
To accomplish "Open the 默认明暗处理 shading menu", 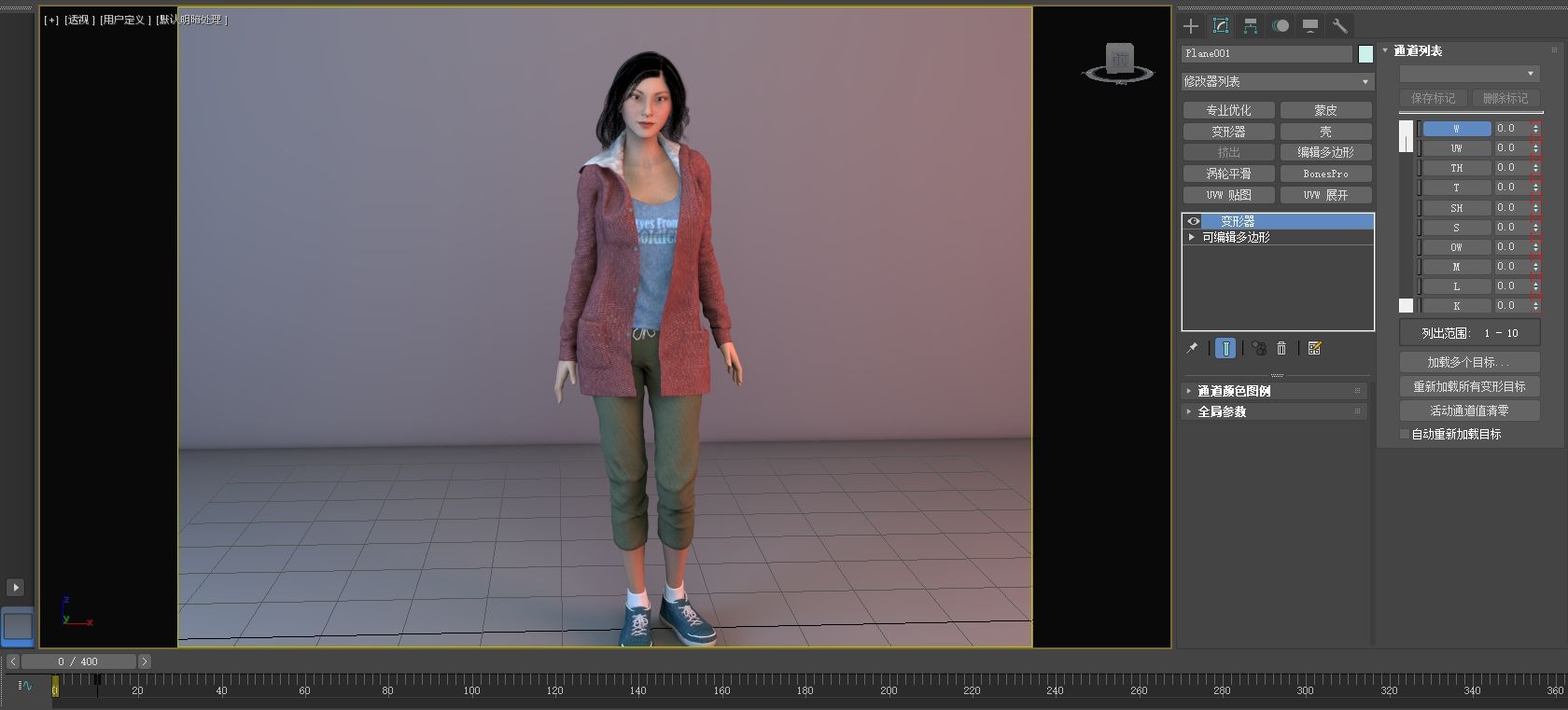I will [x=191, y=20].
